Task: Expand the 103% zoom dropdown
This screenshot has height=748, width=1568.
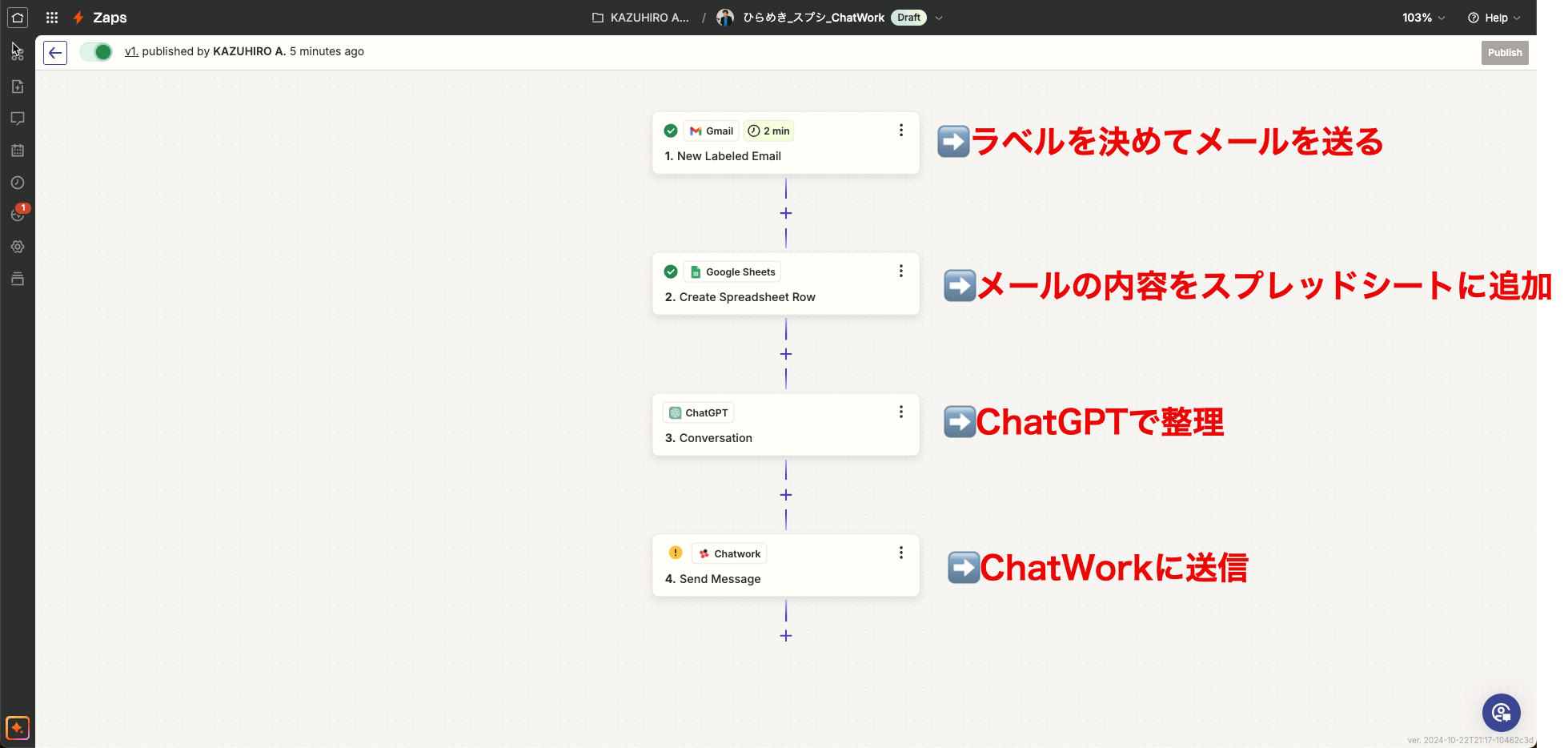Action: click(x=1423, y=18)
